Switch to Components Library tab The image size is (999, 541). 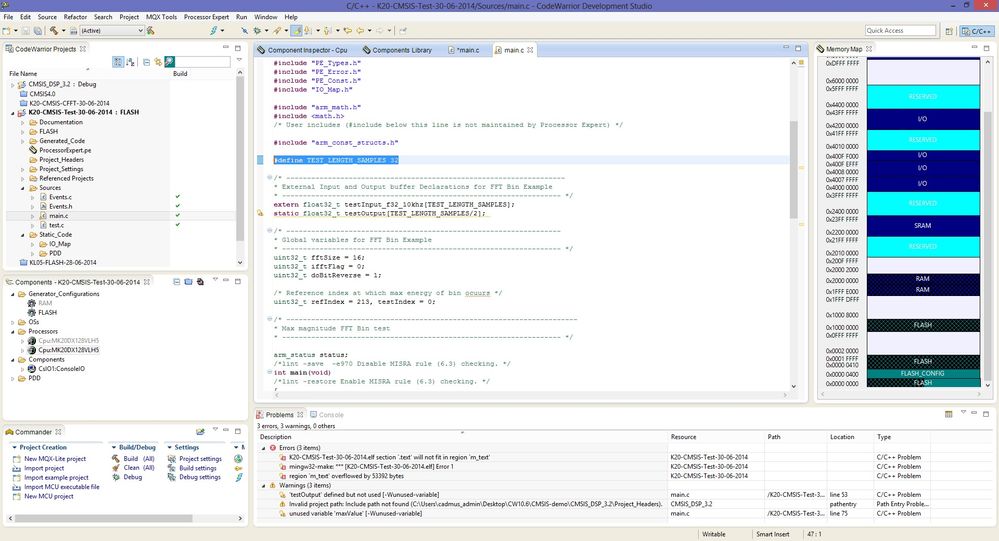pyautogui.click(x=397, y=50)
